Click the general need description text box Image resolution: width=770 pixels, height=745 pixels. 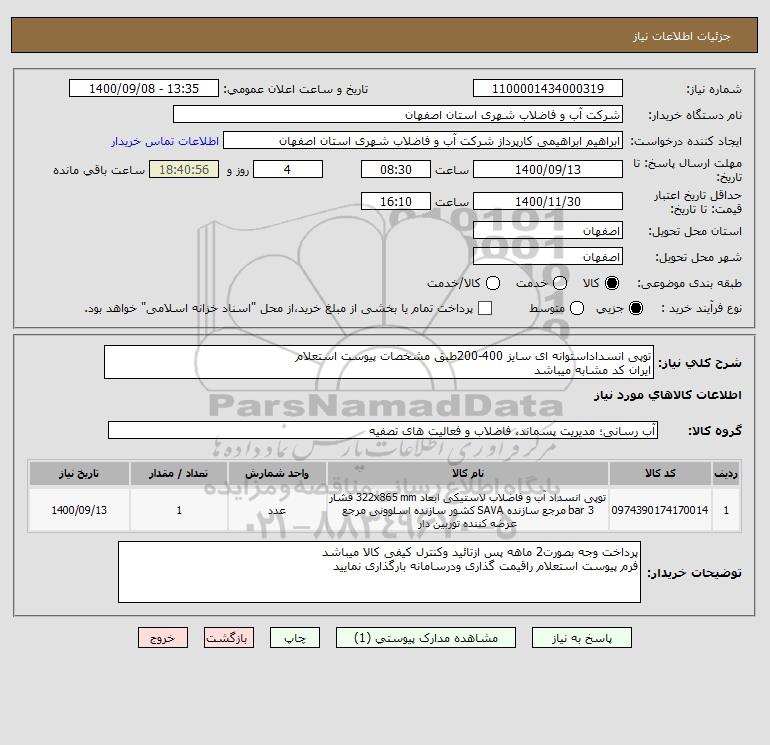coord(379,362)
